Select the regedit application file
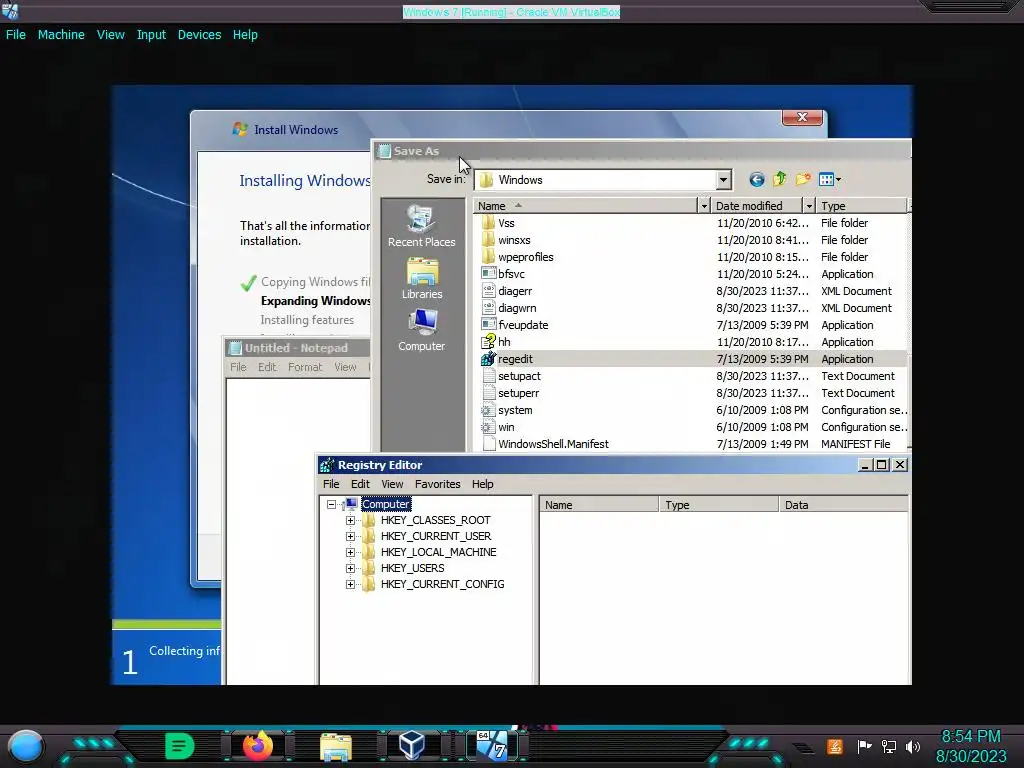 515,359
